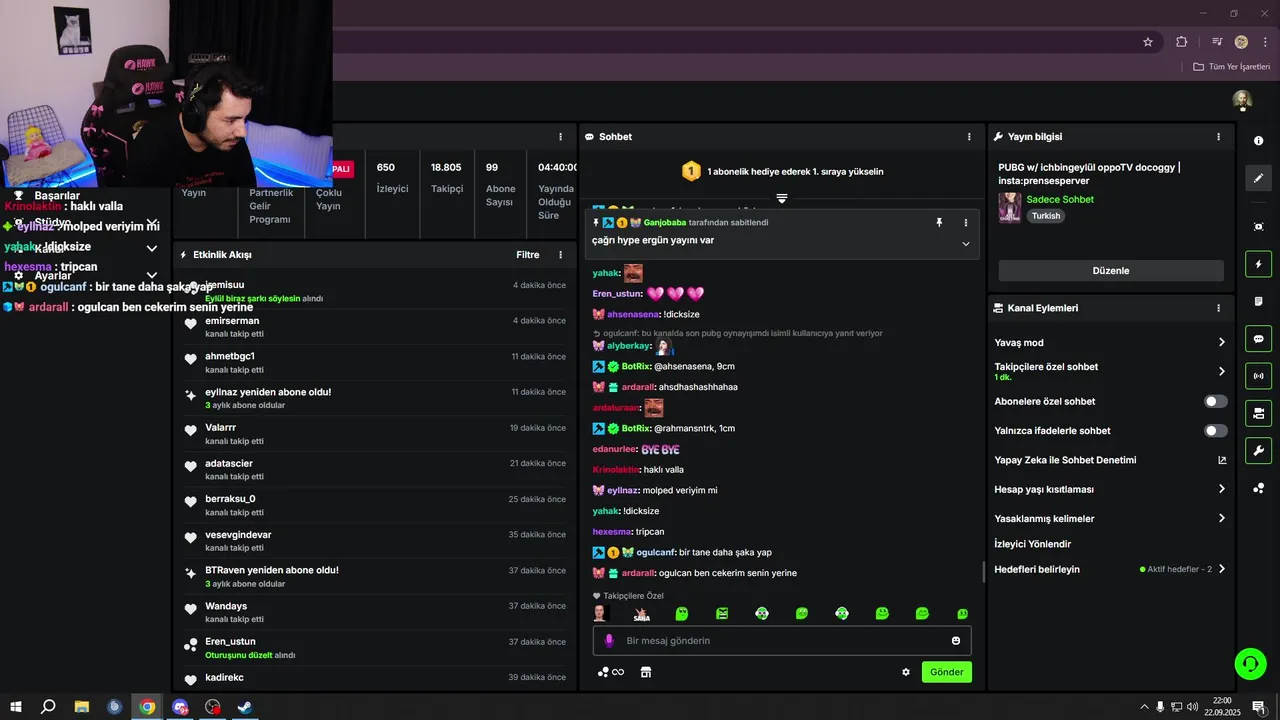The width and height of the screenshot is (1280, 720).
Task: Open pinned message three-dot options
Action: pyautogui.click(x=966, y=223)
